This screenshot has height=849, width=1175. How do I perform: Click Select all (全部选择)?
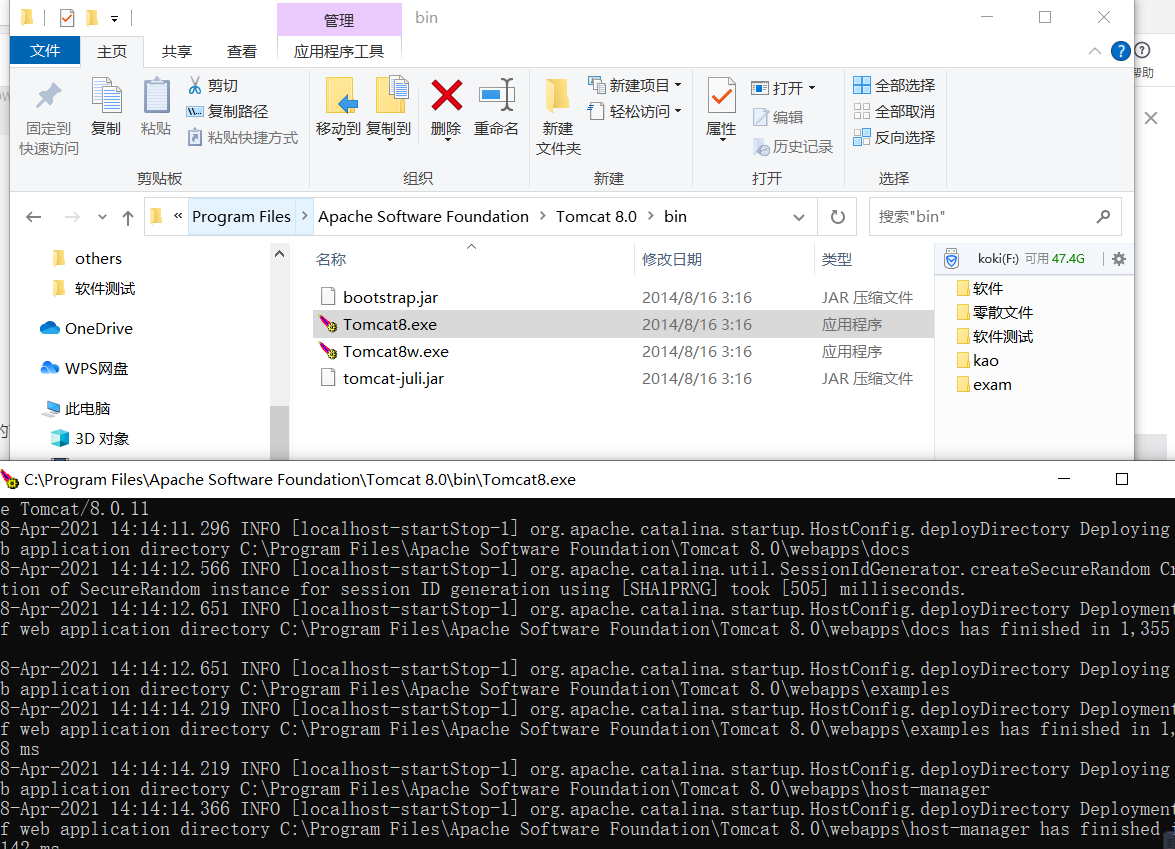tap(894, 85)
